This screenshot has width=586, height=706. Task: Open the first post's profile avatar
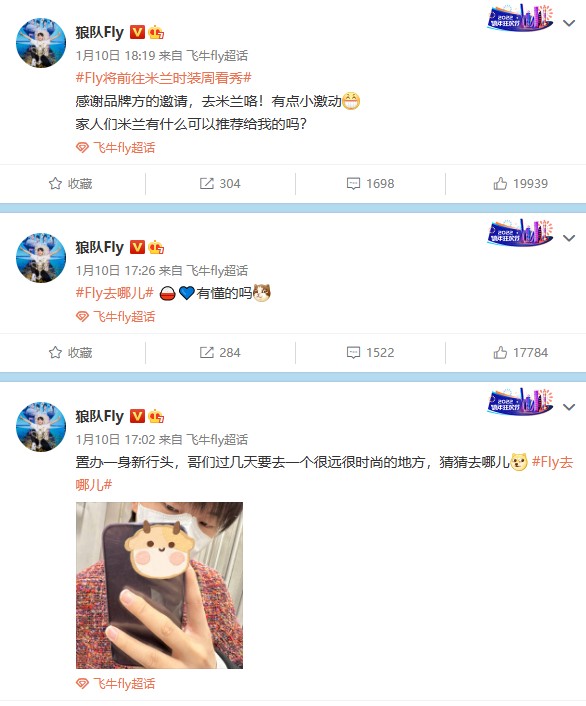(41, 43)
